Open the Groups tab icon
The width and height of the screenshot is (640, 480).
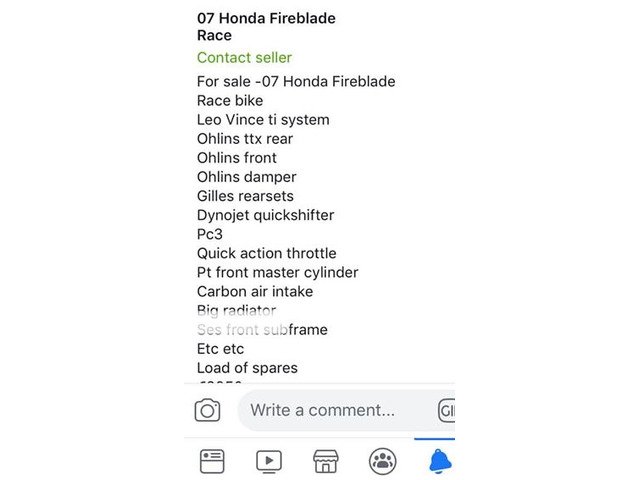coord(383,461)
